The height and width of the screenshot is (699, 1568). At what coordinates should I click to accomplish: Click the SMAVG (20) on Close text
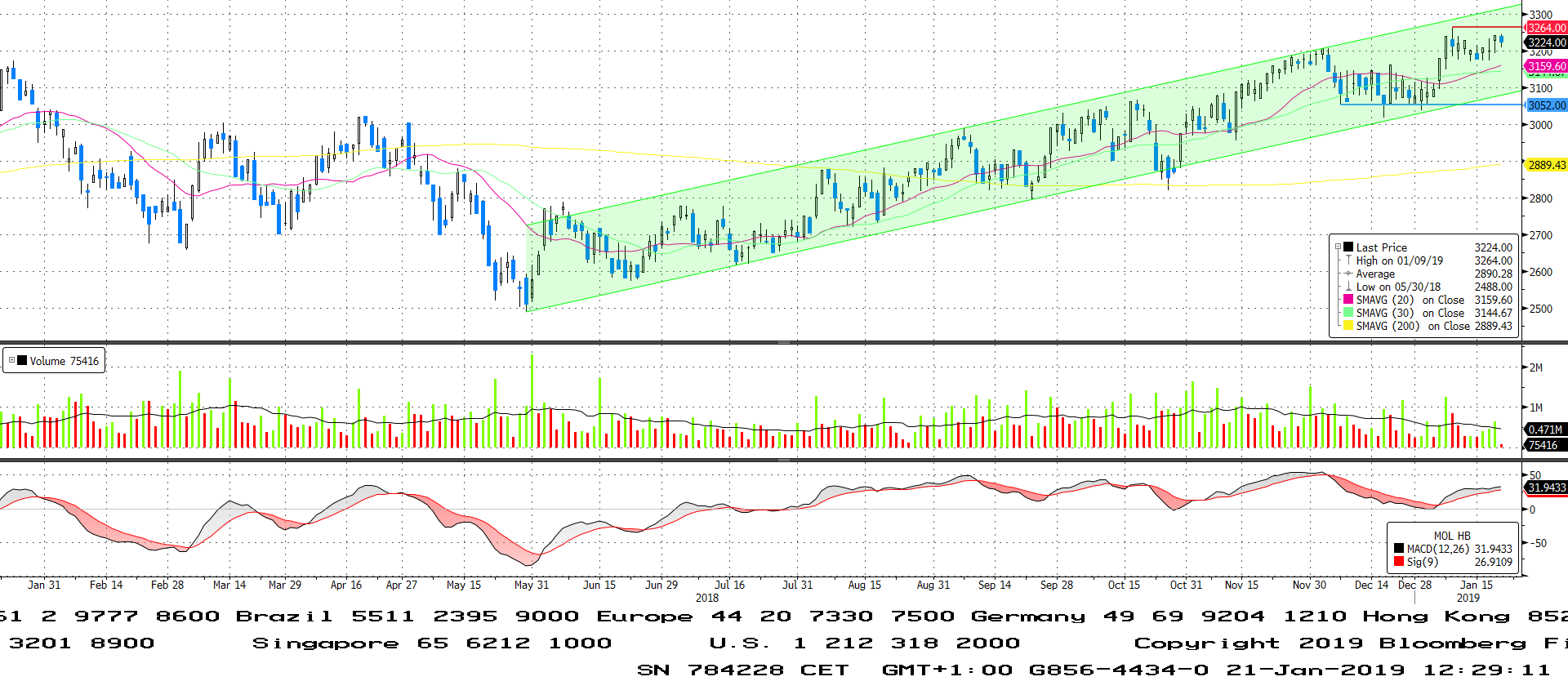click(x=1410, y=300)
